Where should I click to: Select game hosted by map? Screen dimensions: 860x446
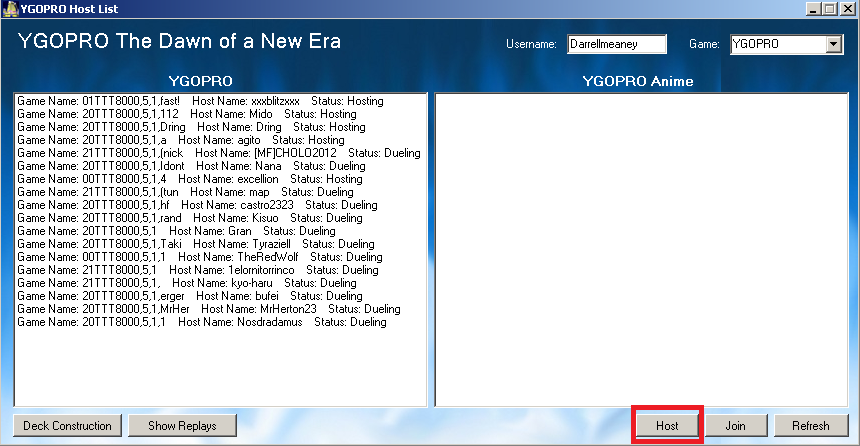click(x=220, y=192)
